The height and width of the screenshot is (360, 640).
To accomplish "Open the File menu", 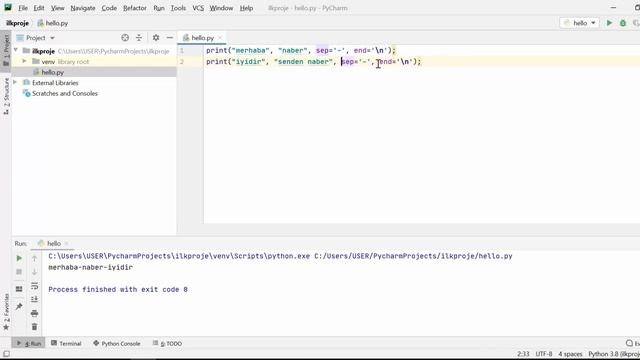I will pos(23,8).
